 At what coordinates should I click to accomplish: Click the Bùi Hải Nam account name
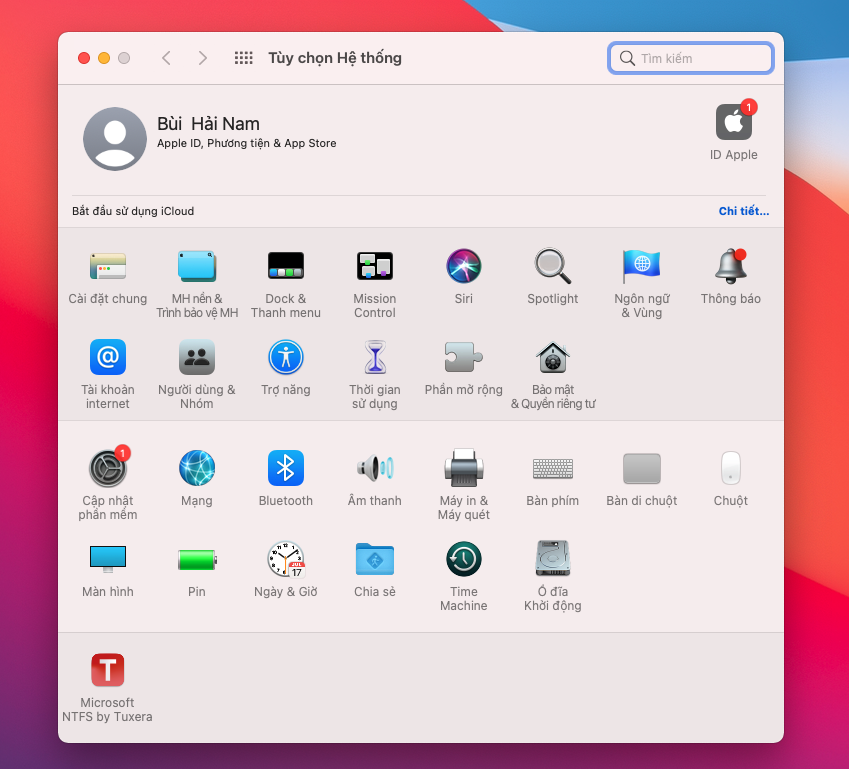coord(208,124)
